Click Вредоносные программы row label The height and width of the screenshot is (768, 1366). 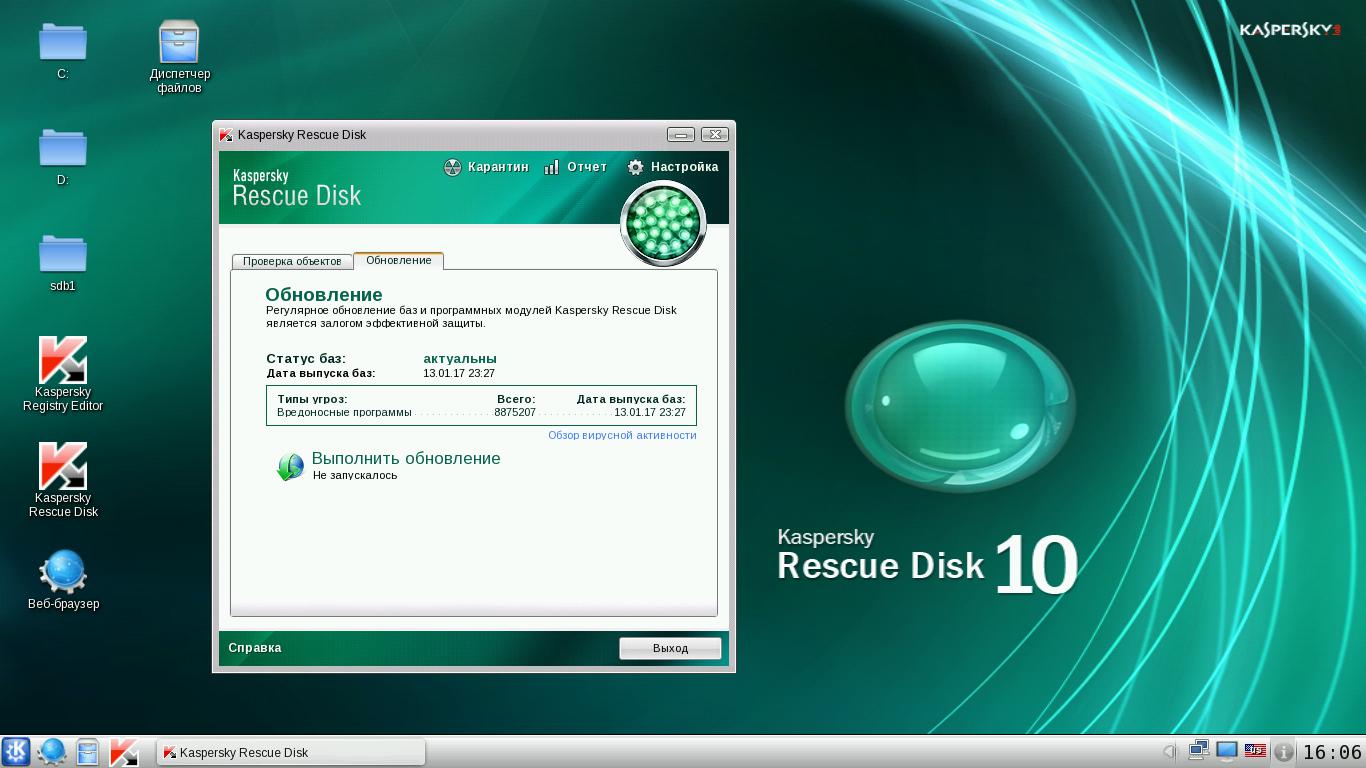click(x=344, y=412)
